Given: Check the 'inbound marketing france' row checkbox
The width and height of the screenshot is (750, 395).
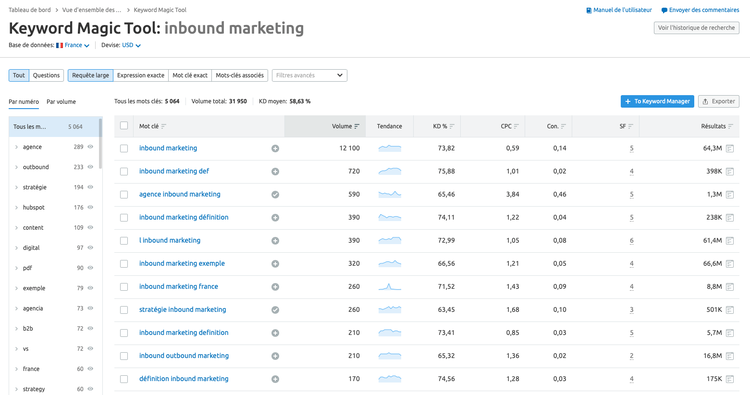Looking at the screenshot, I should click(x=124, y=287).
